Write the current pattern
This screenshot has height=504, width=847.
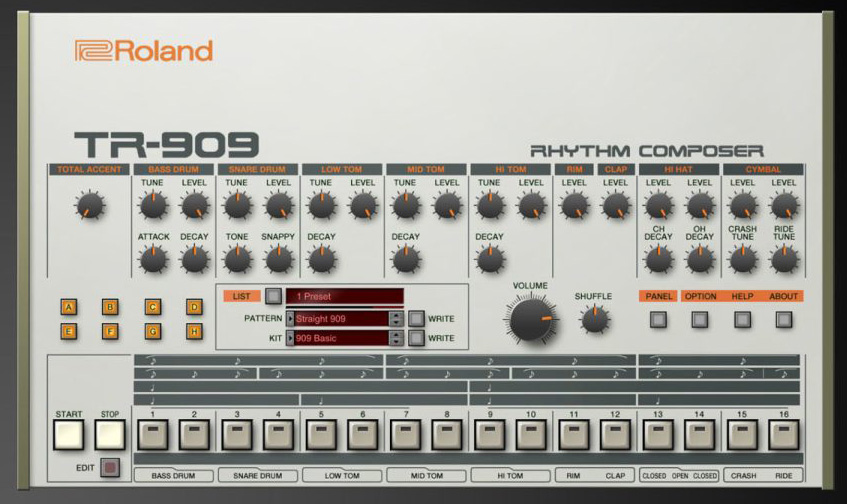click(416, 319)
